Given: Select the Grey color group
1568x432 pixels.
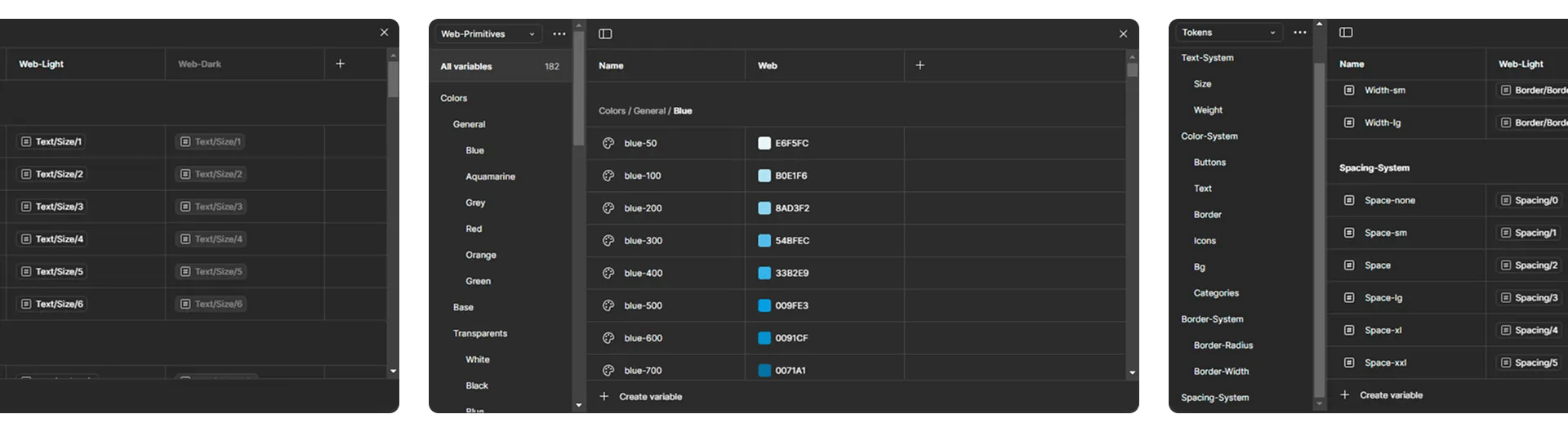Looking at the screenshot, I should [x=475, y=203].
